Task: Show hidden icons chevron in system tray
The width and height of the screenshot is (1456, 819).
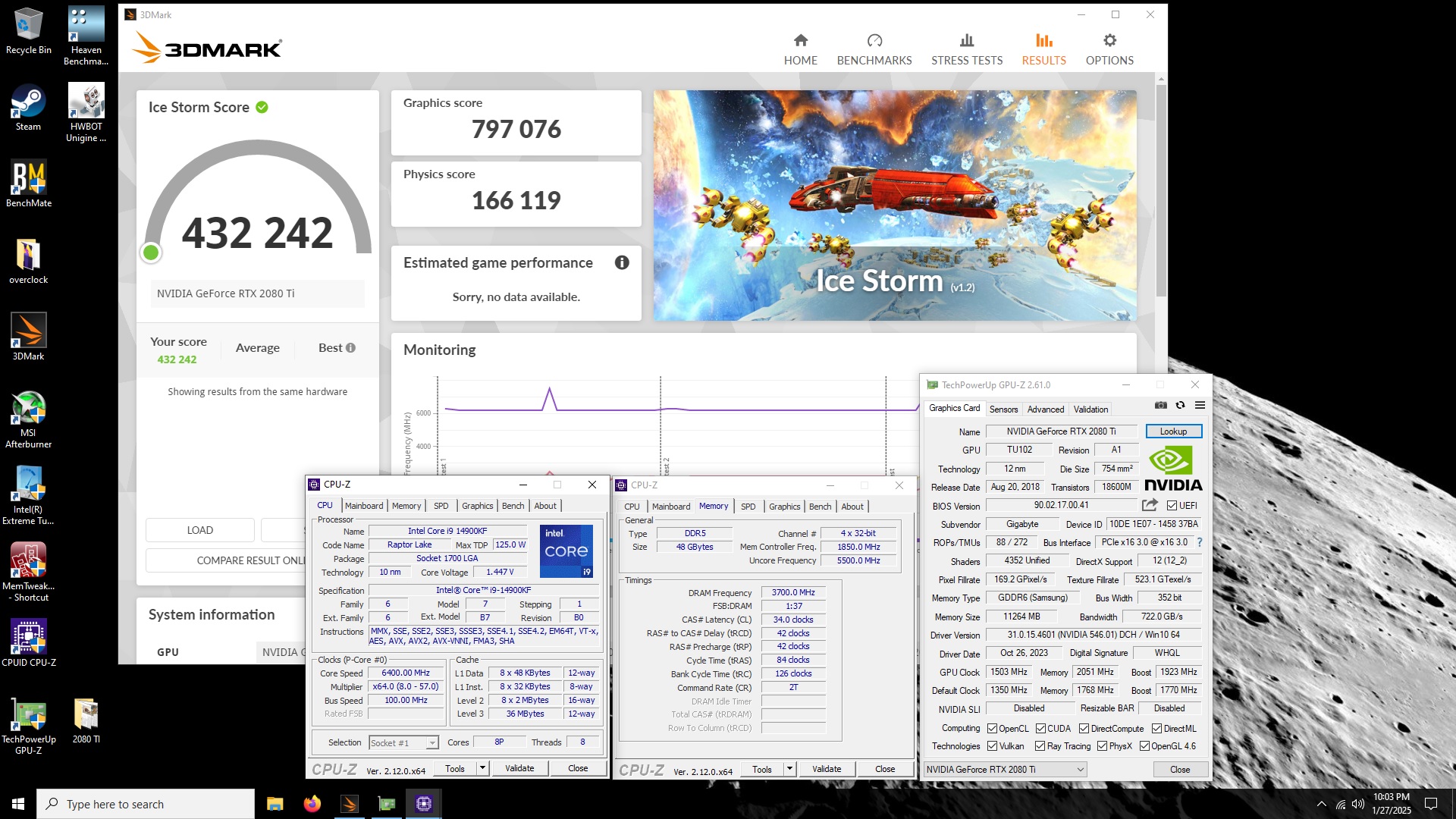Action: pyautogui.click(x=1322, y=804)
